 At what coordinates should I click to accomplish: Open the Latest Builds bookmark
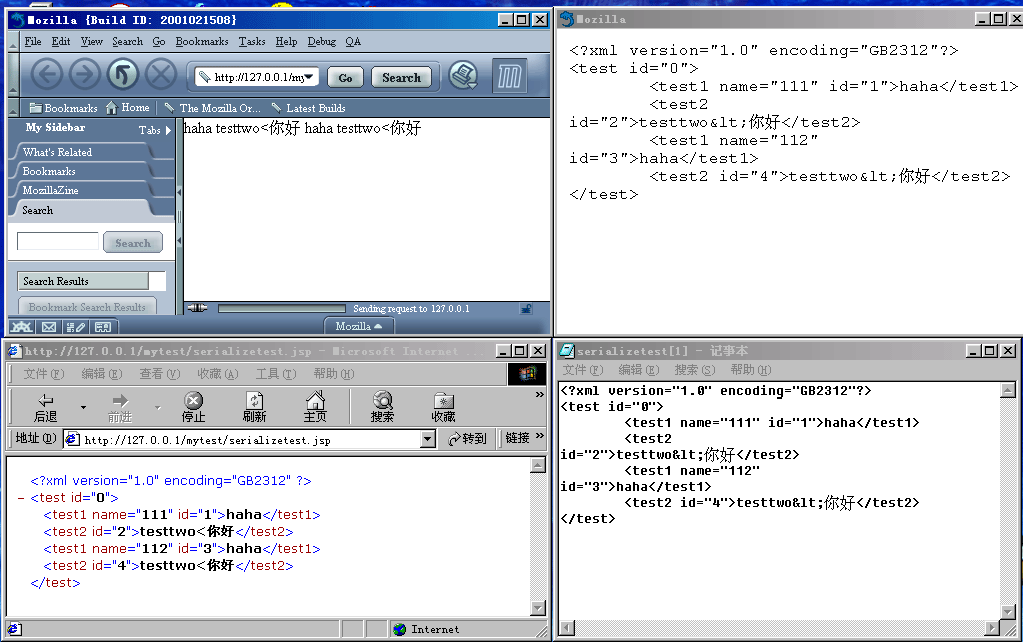(309, 108)
